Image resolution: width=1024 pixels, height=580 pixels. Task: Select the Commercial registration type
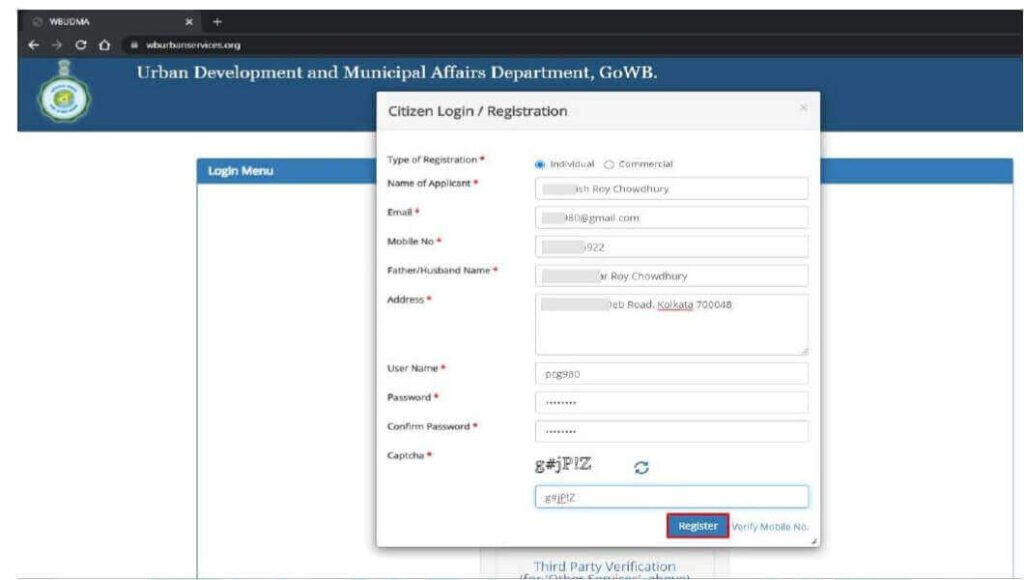coord(609,165)
